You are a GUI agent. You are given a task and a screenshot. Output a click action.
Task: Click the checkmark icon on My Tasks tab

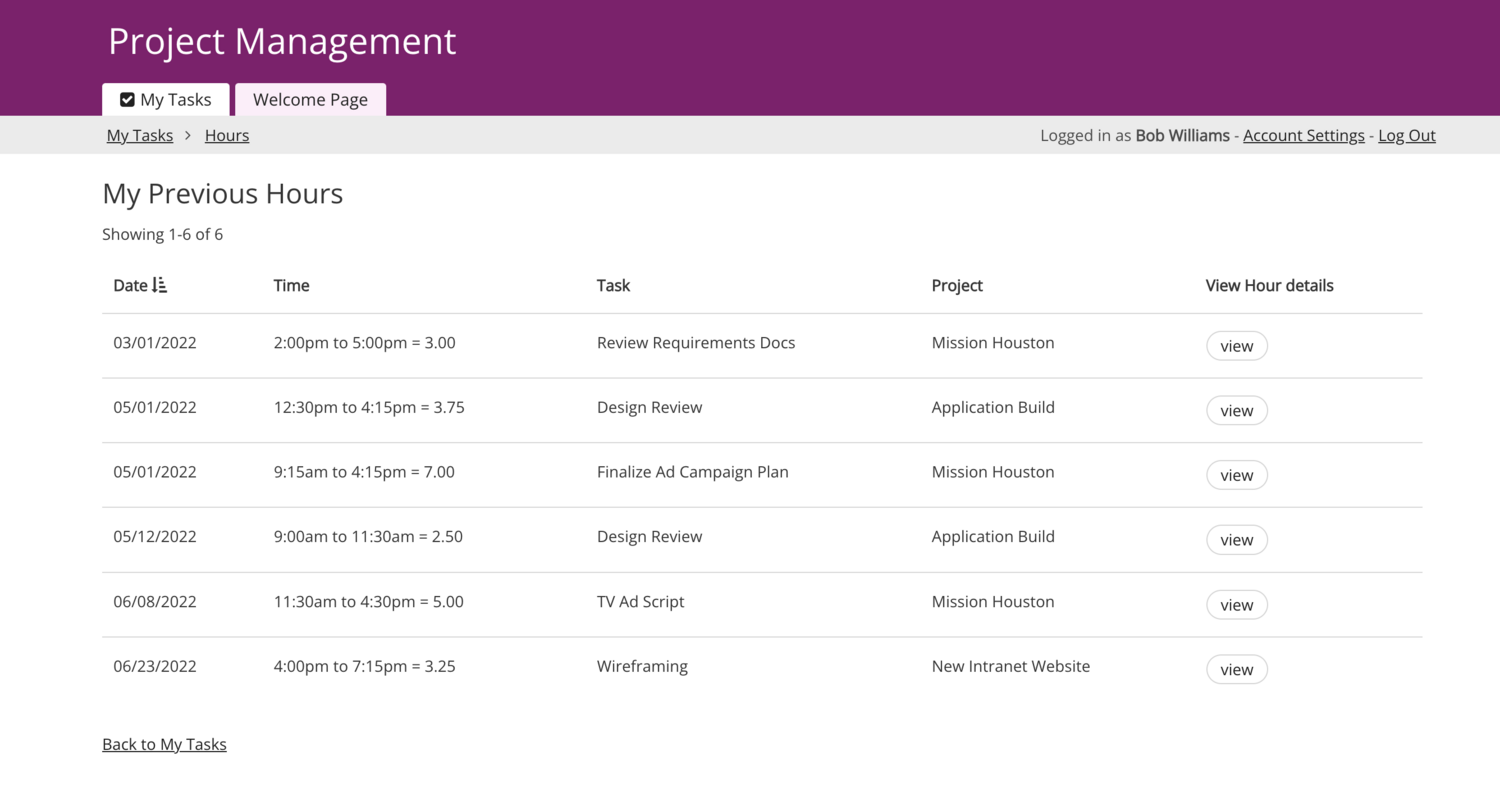tap(127, 100)
